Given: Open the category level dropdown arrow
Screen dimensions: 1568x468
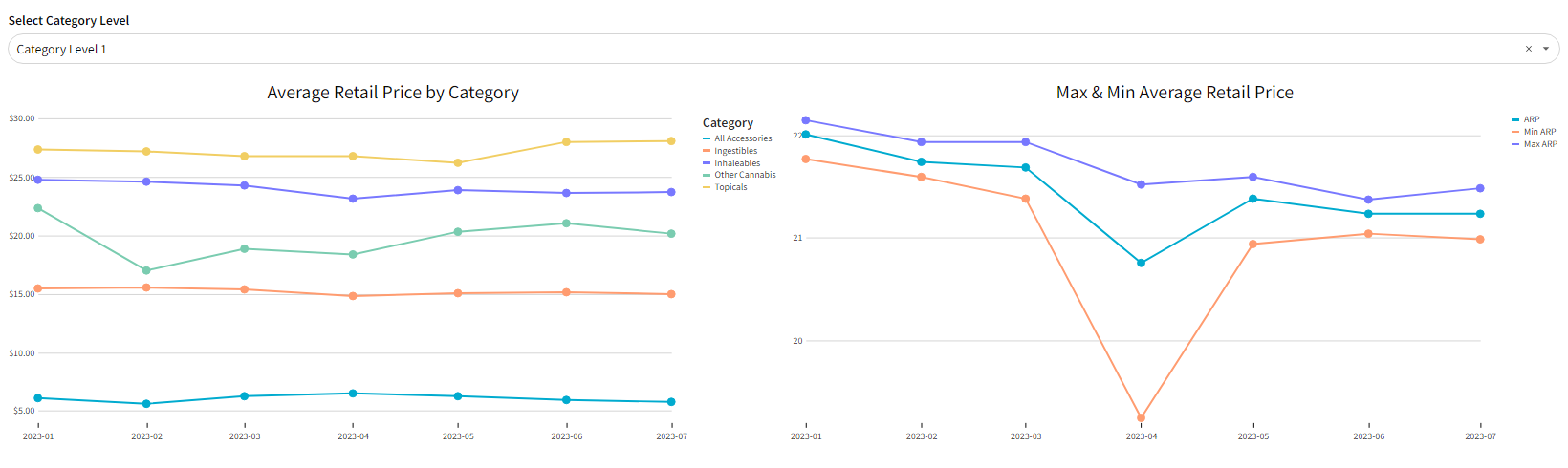Looking at the screenshot, I should coord(1546,49).
